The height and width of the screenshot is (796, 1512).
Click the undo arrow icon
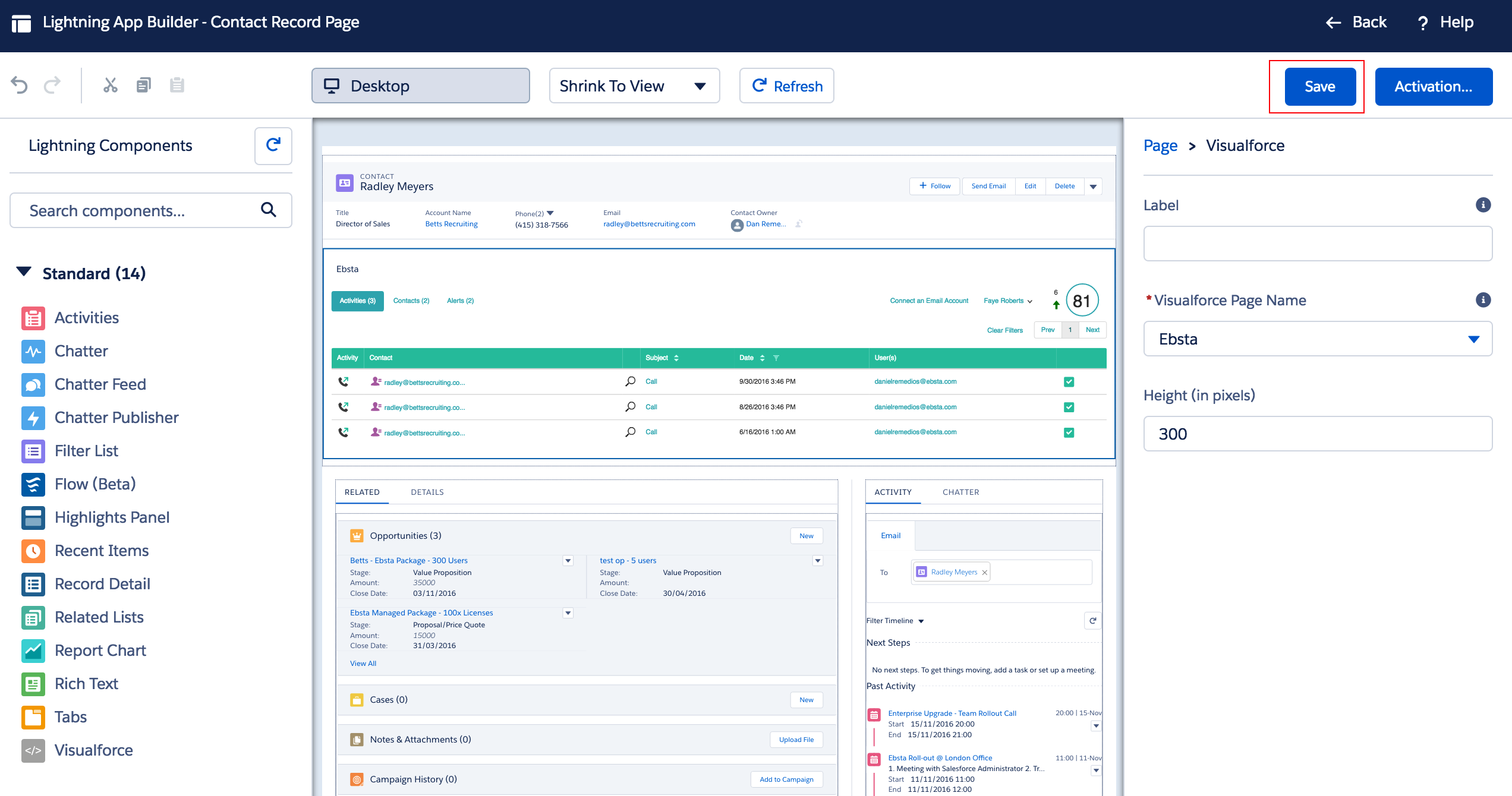19,86
